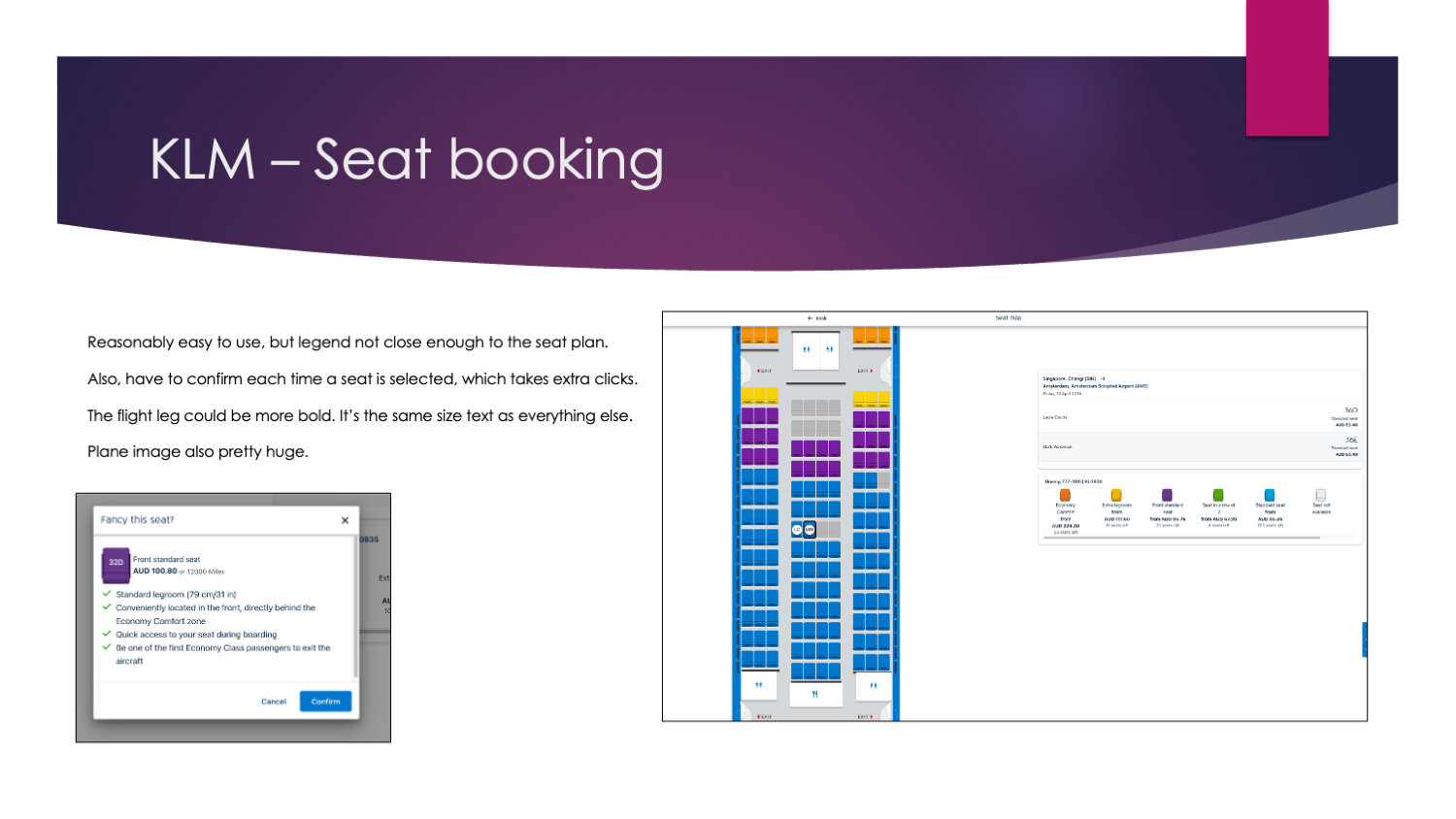Viewport: 1456px width, 819px height.
Task: Click the Economy Comfort orange color swatch
Action: [1066, 495]
